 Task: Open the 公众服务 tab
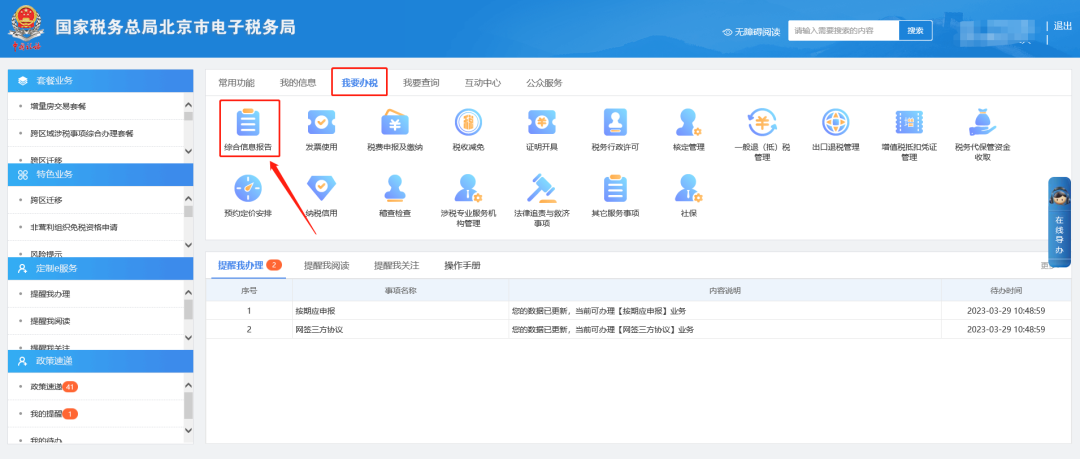[x=544, y=83]
